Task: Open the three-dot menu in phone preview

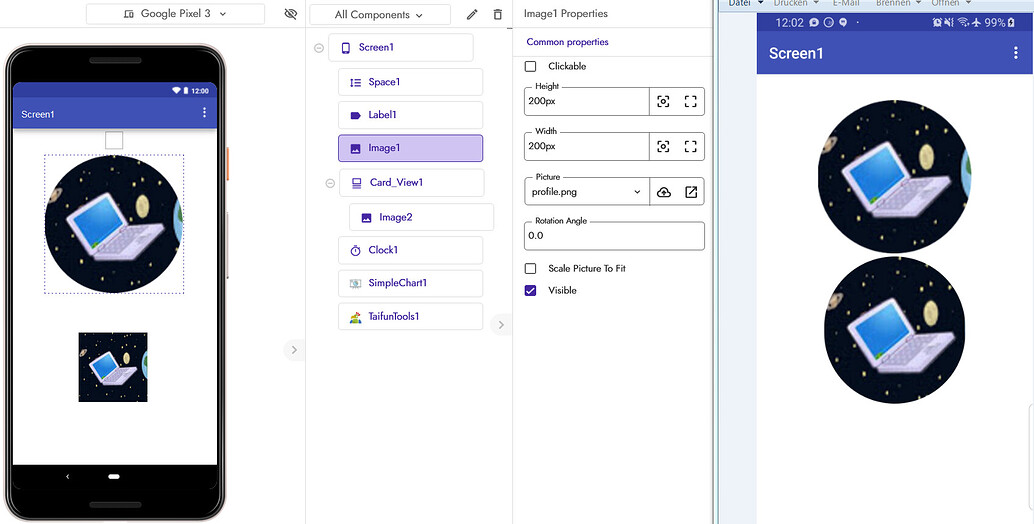Action: tap(205, 113)
